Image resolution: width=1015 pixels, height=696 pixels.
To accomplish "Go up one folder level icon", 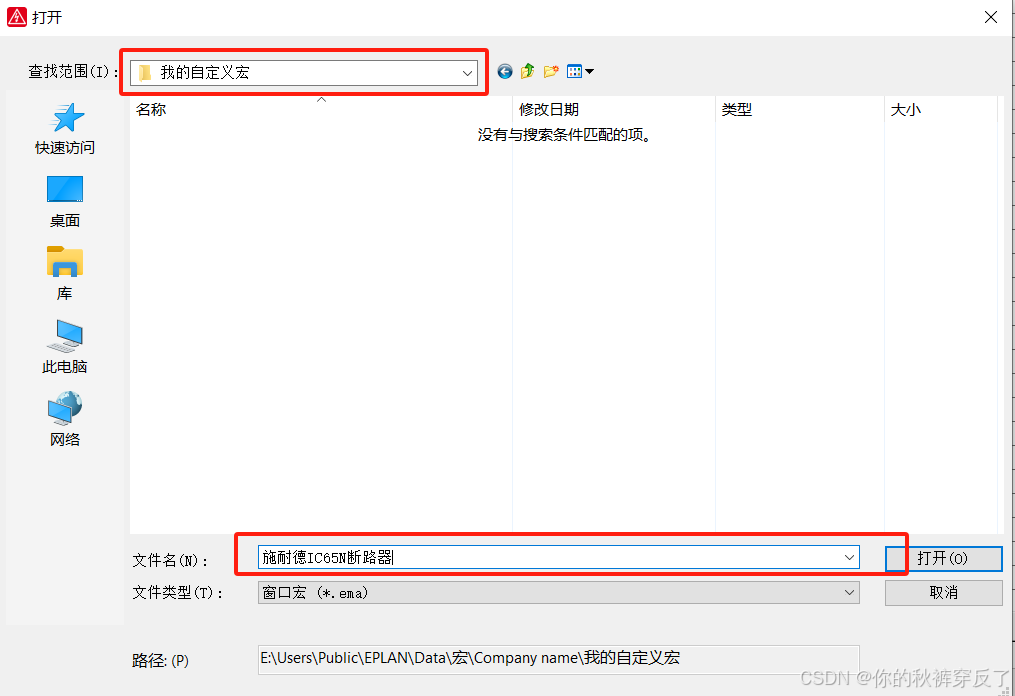I will pos(528,71).
